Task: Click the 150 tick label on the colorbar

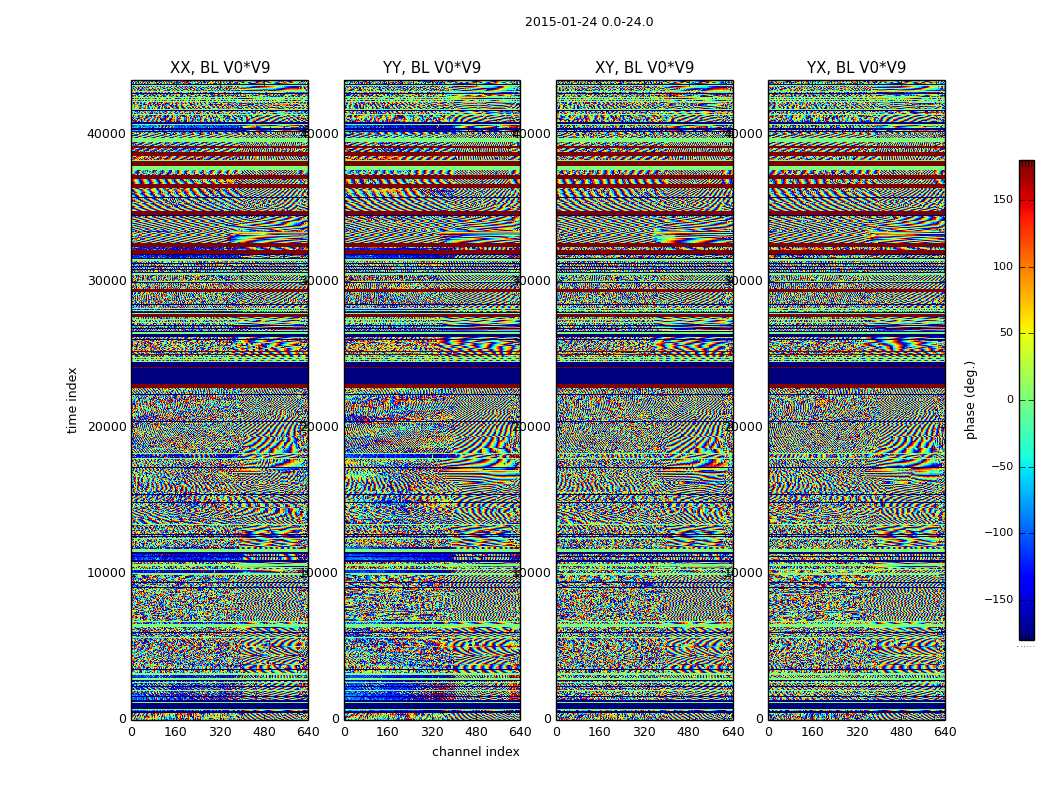Action: coord(1003,199)
